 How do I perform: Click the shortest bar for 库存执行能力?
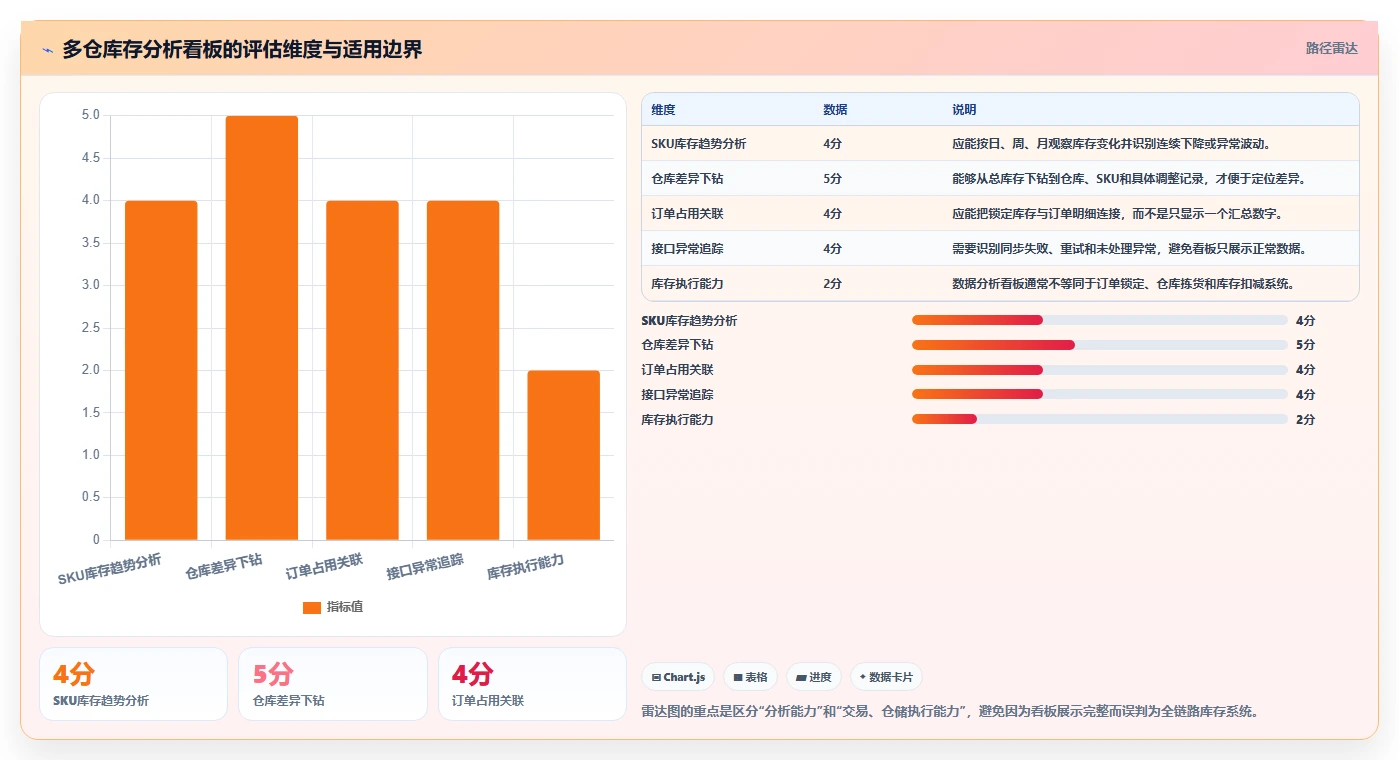564,455
